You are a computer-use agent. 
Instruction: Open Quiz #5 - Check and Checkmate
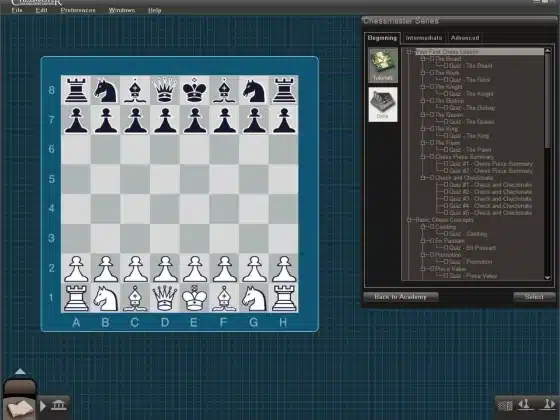[x=491, y=213]
